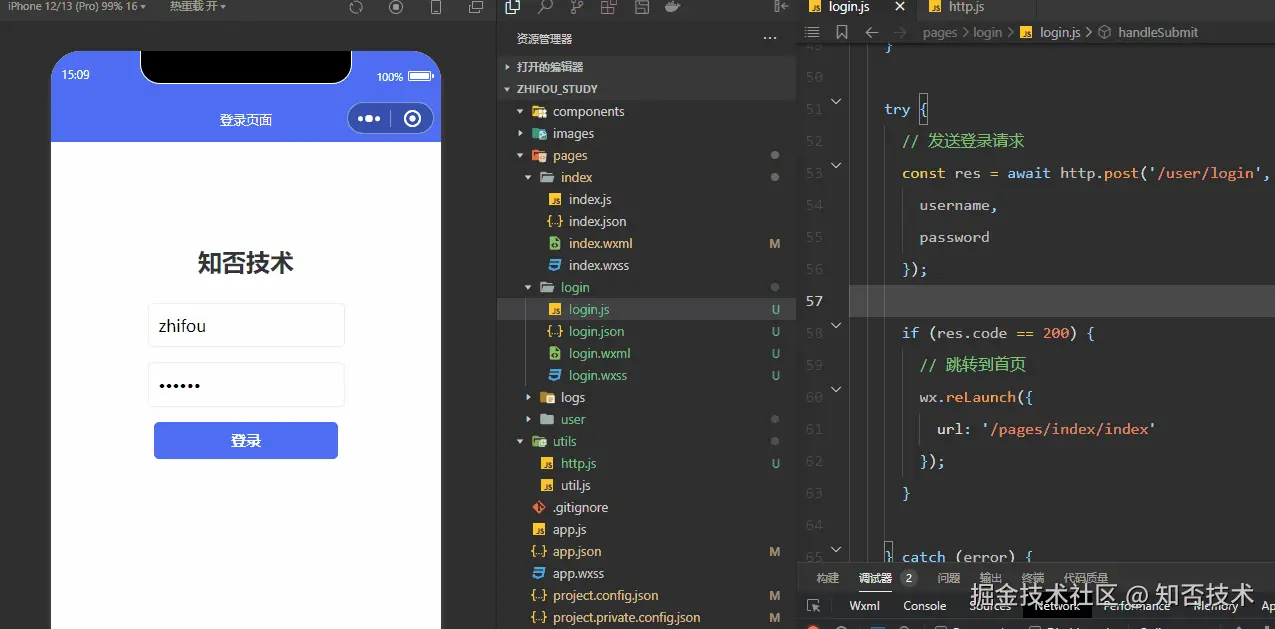Open index.wxml file
Viewport: 1275px width, 629px height.
600,243
